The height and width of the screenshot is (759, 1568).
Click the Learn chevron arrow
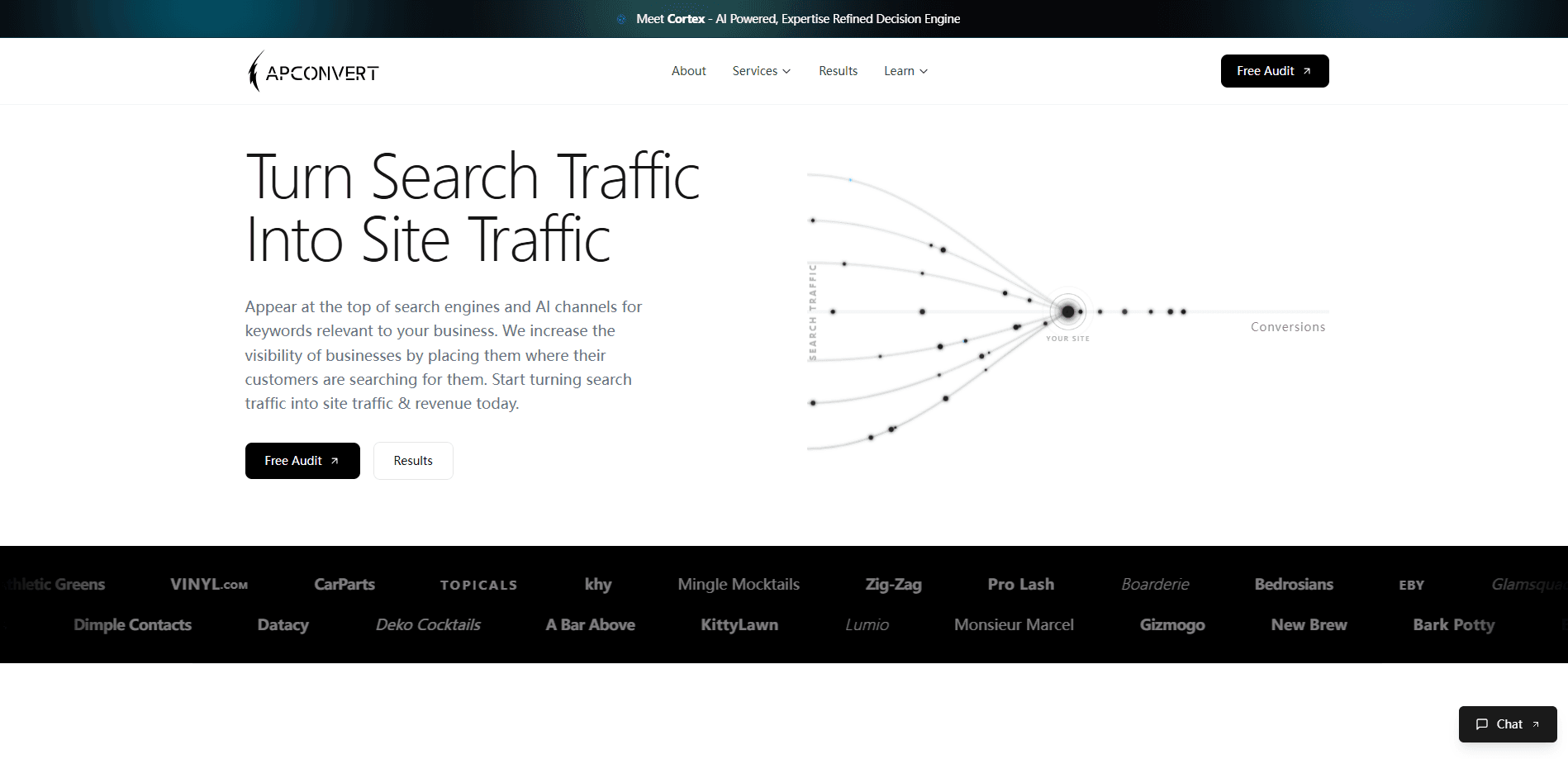tap(924, 71)
